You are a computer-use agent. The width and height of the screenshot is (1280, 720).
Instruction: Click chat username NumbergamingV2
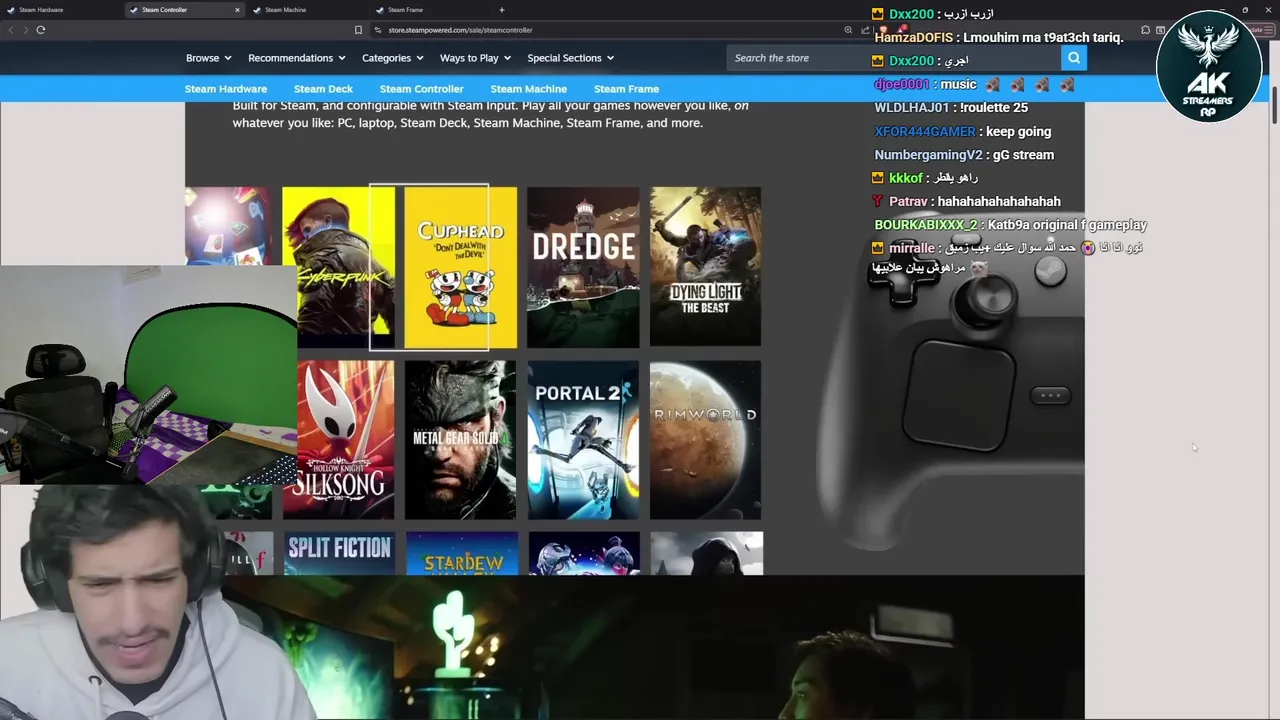pos(928,155)
